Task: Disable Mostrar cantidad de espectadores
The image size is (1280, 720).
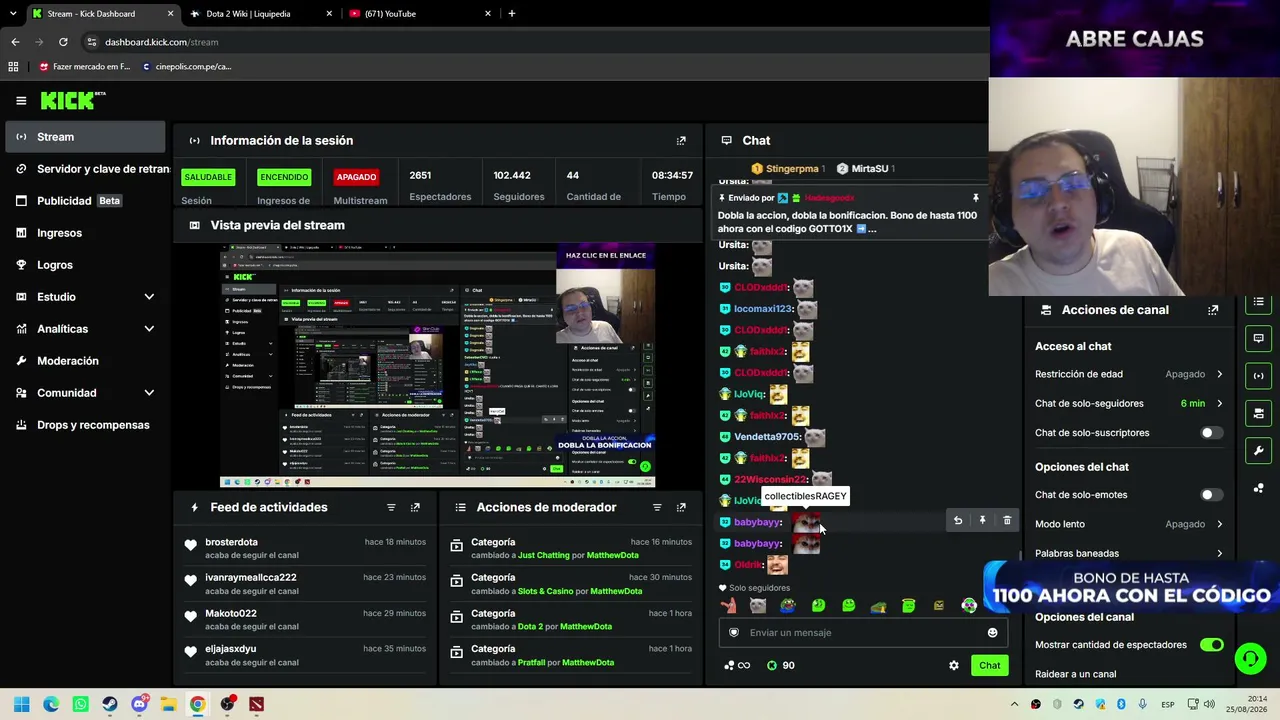Action: (x=1211, y=645)
